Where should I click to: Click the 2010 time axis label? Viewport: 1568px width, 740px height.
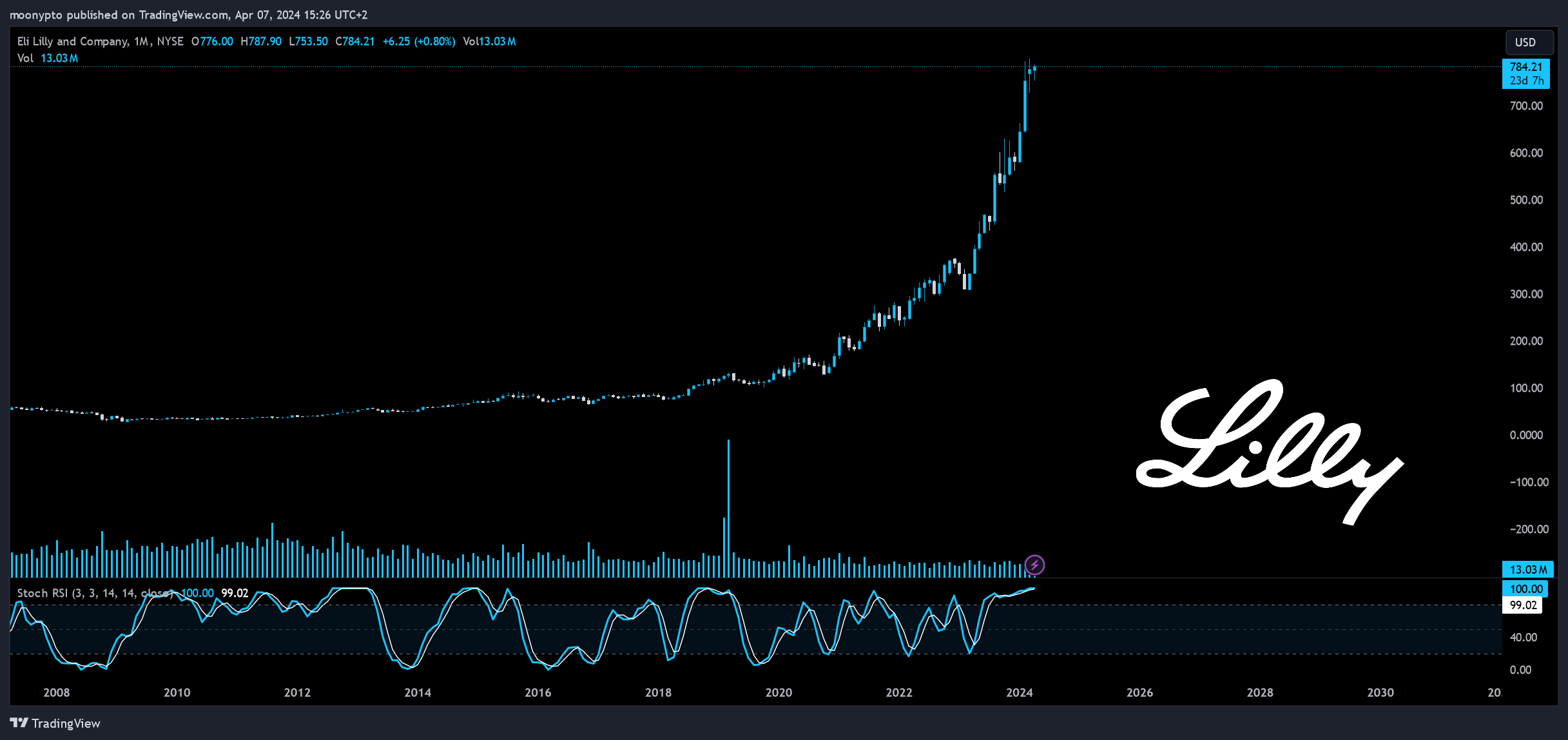177,692
